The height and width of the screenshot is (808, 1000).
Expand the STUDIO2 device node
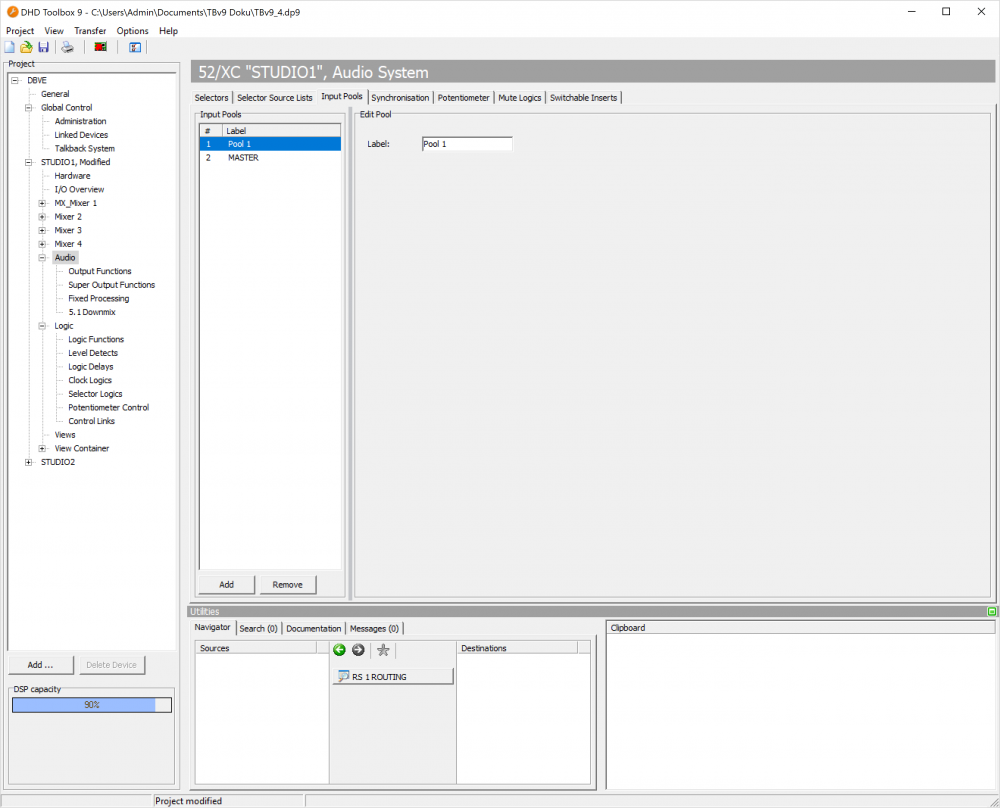pos(28,461)
